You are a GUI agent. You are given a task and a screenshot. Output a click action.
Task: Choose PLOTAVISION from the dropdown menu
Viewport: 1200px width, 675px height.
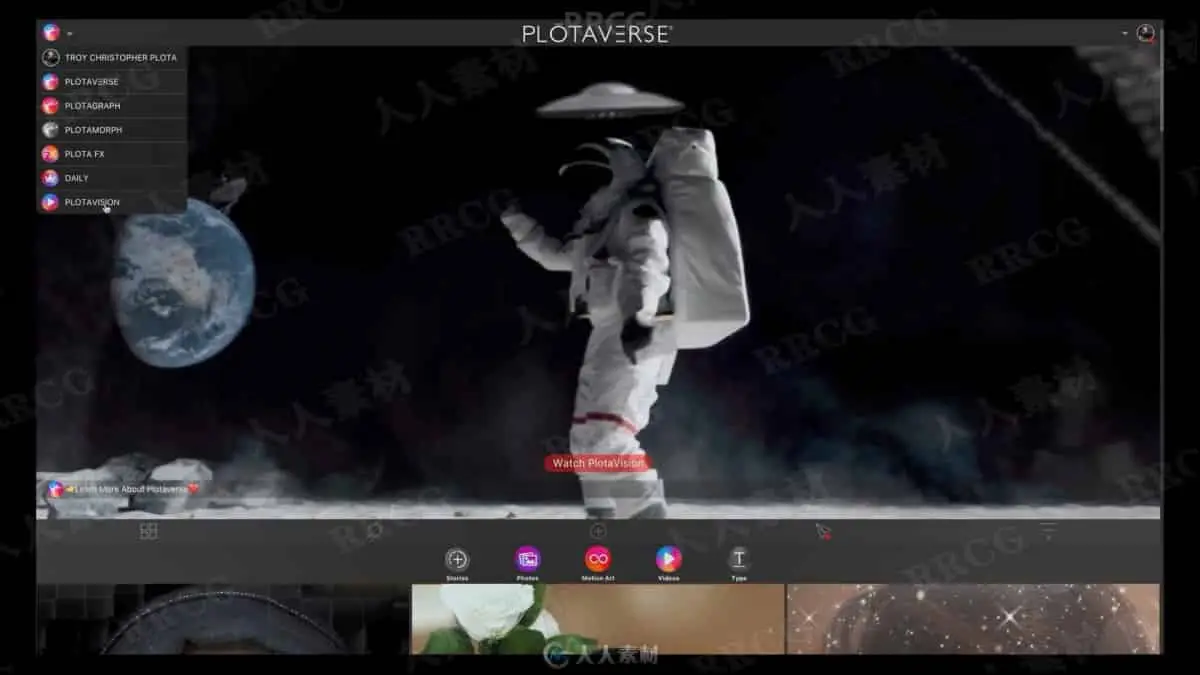[x=112, y=202]
